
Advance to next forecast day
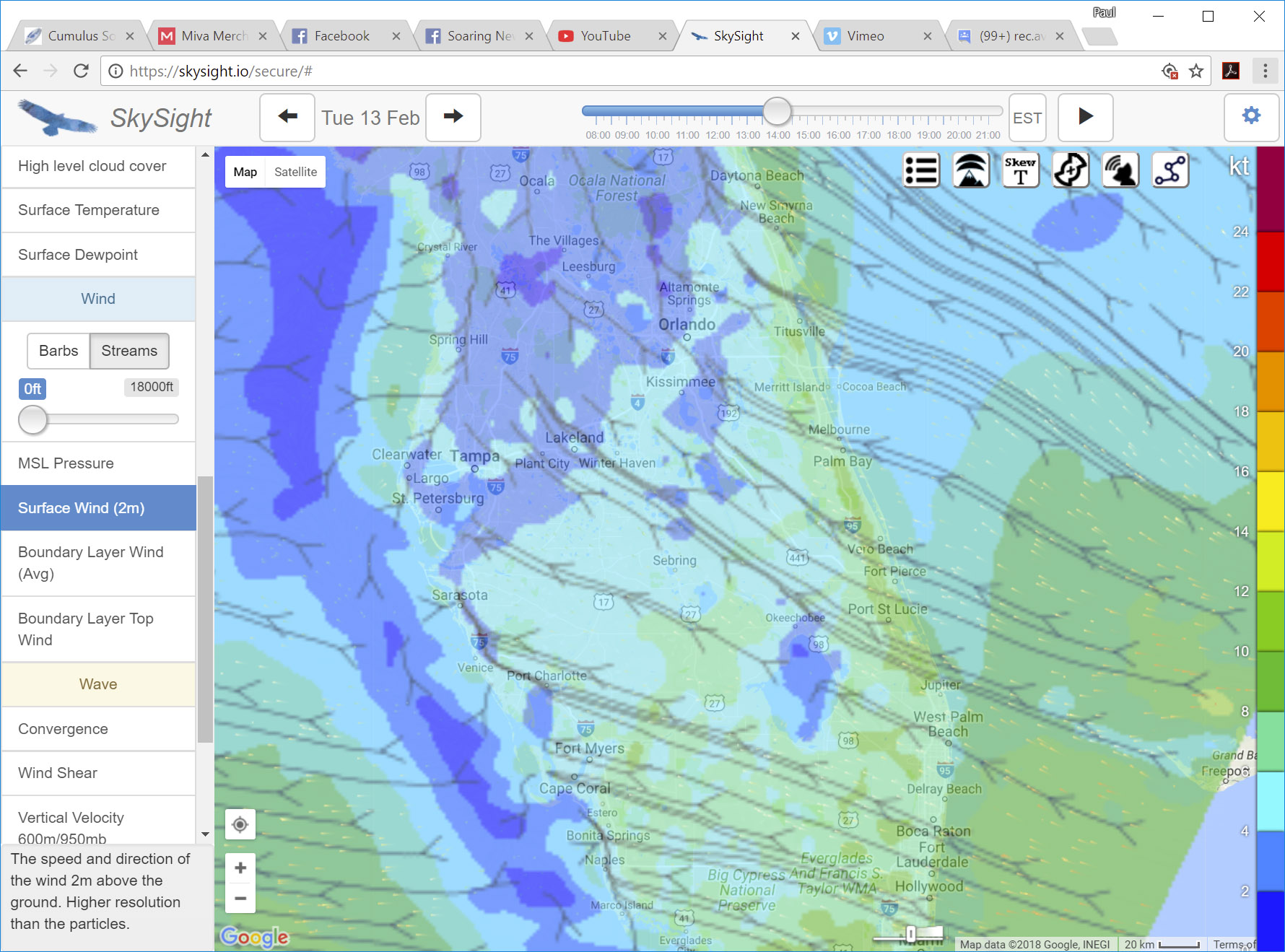point(453,117)
